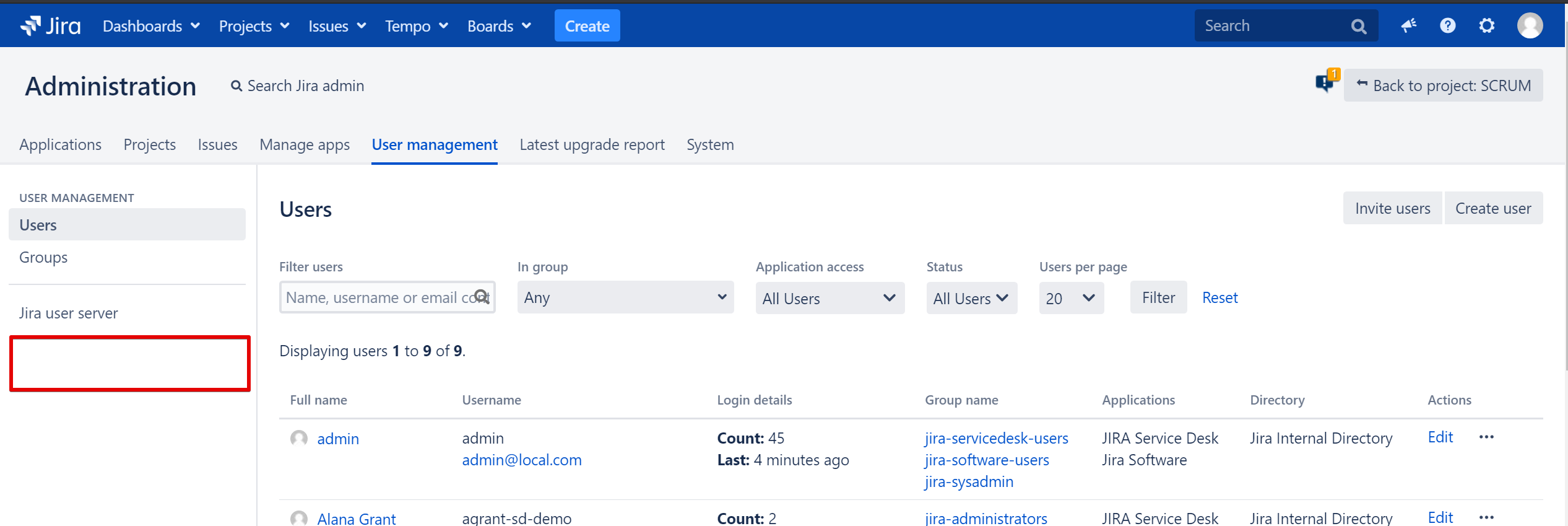Click the blue Create button
Screen dimensions: 1568x526
[x=587, y=26]
